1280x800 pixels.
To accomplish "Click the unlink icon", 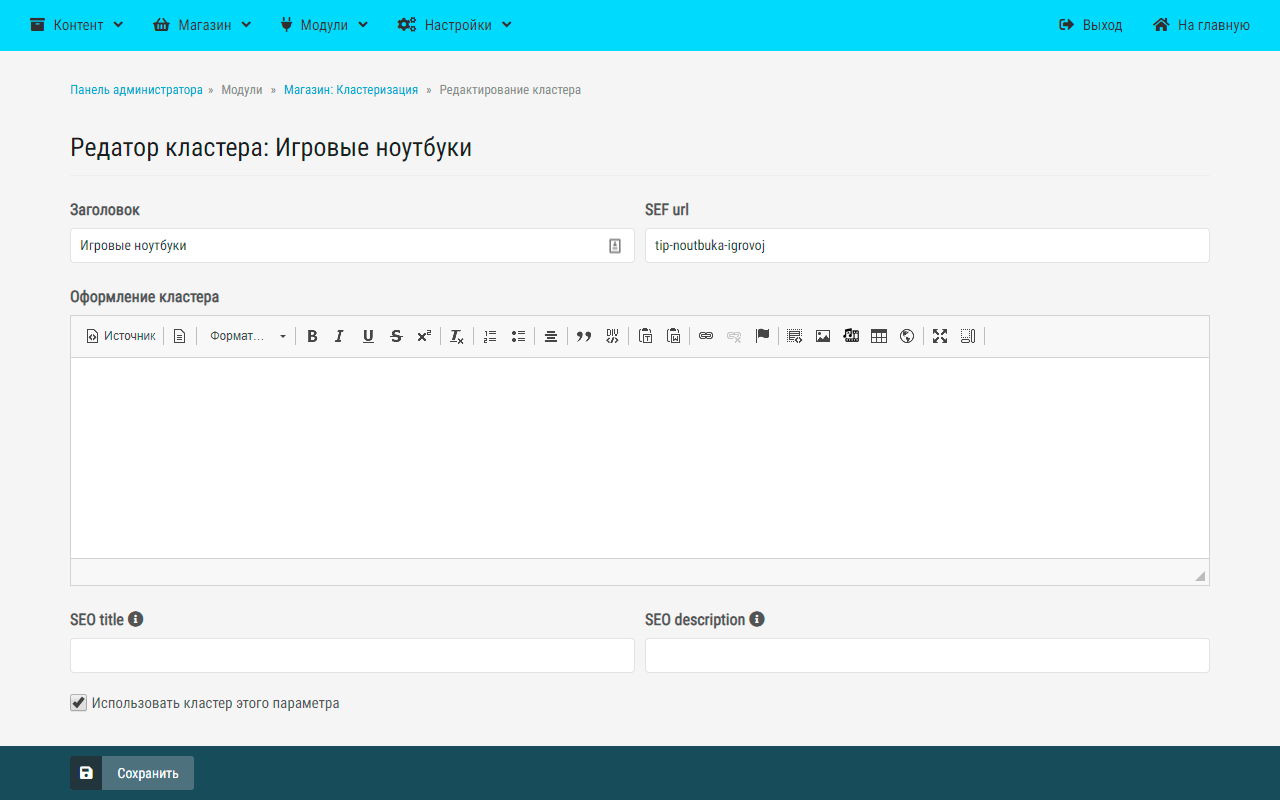I will coord(734,336).
